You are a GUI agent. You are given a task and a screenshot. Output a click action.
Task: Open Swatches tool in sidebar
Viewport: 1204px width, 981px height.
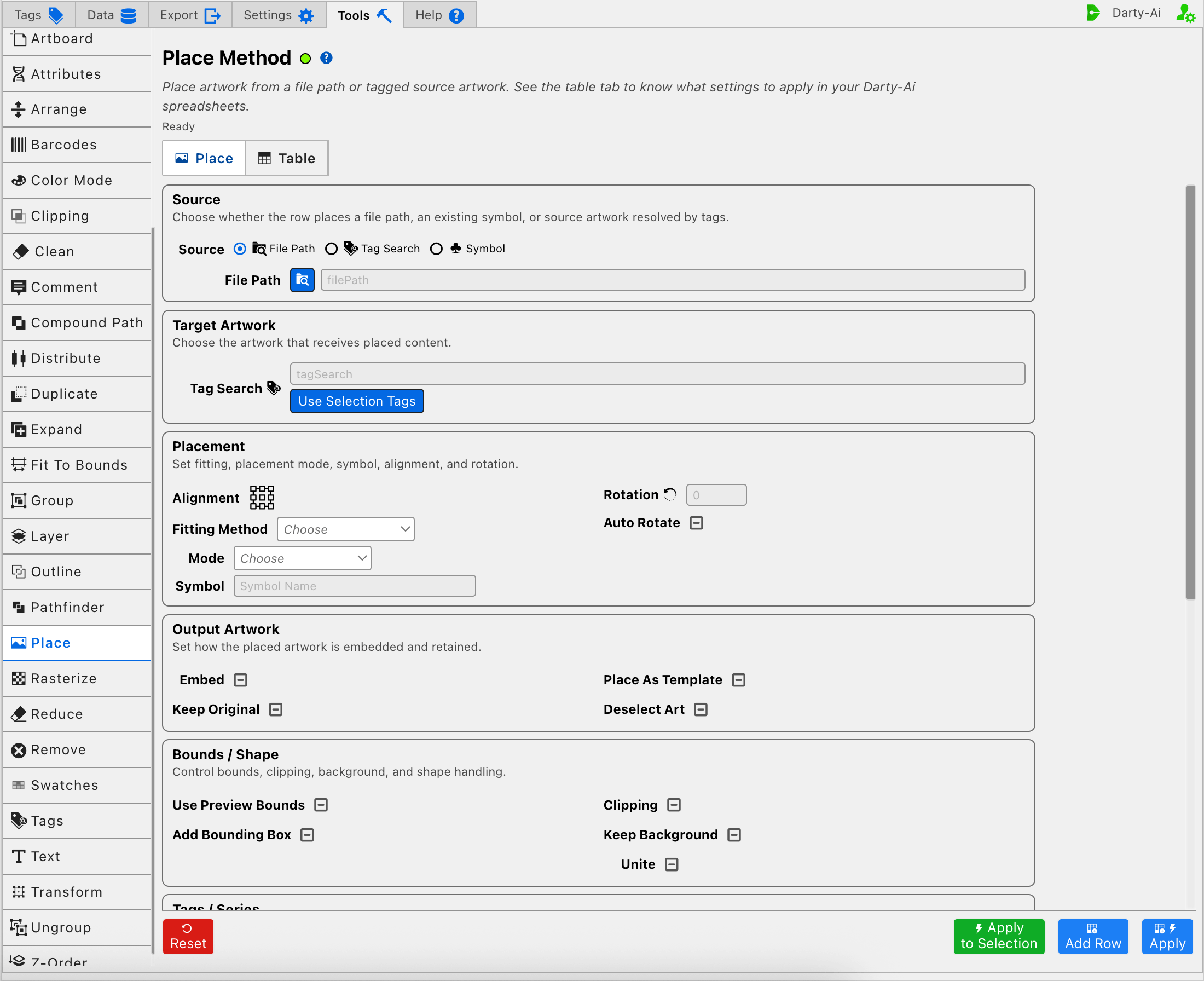click(77, 786)
